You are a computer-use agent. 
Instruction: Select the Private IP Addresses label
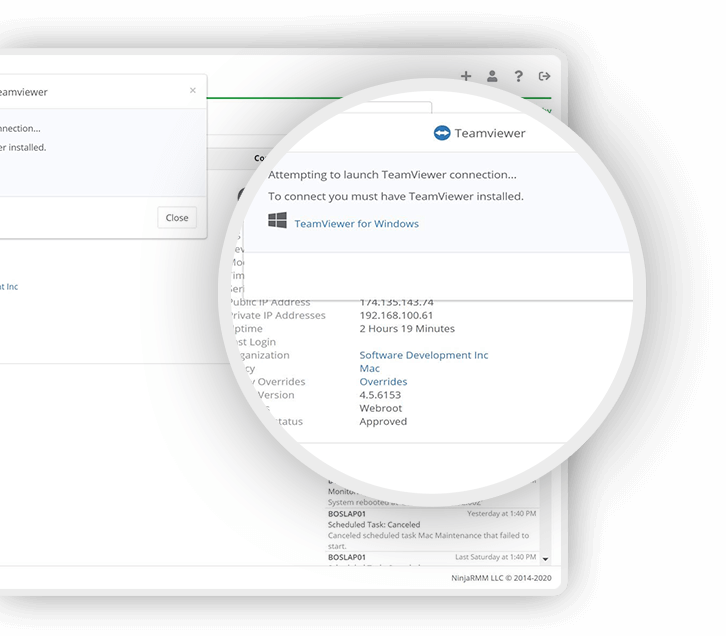pos(278,315)
